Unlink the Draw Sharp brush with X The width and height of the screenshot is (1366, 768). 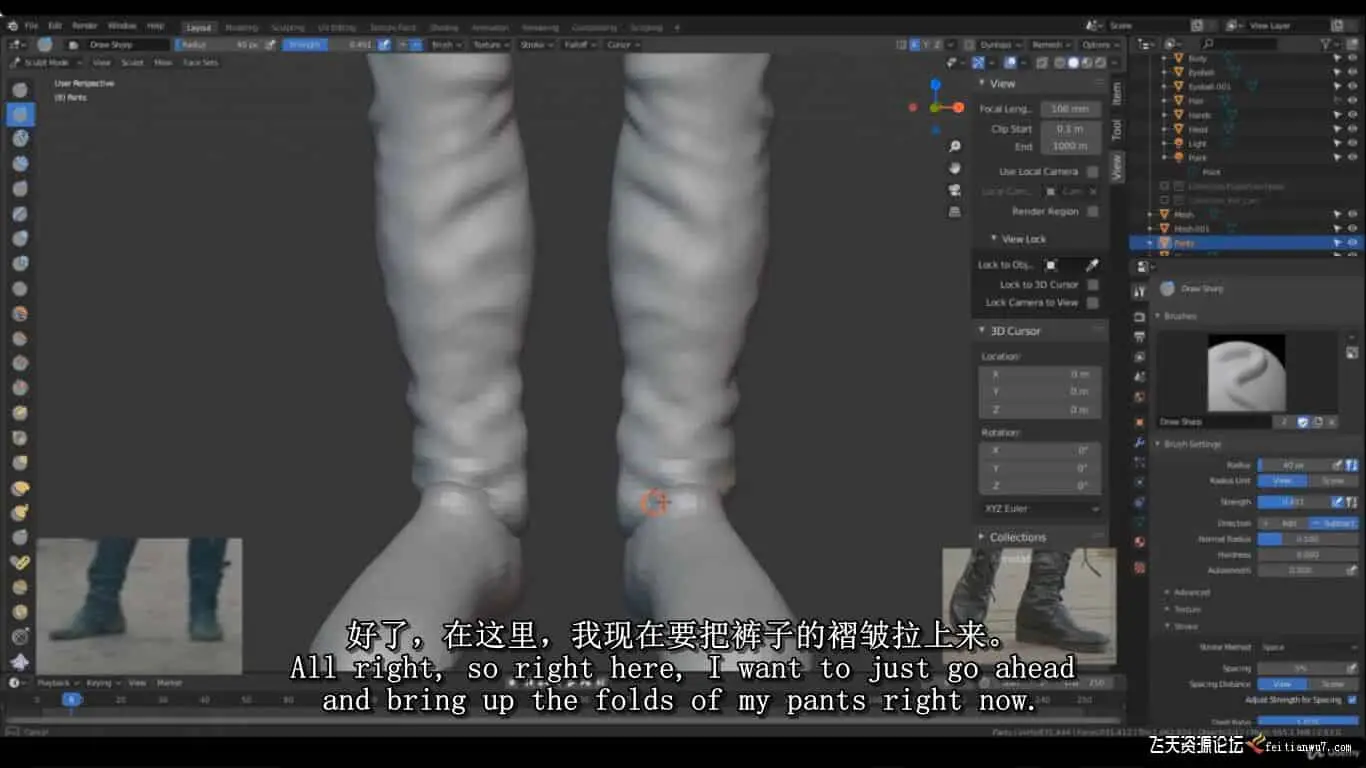[1331, 422]
